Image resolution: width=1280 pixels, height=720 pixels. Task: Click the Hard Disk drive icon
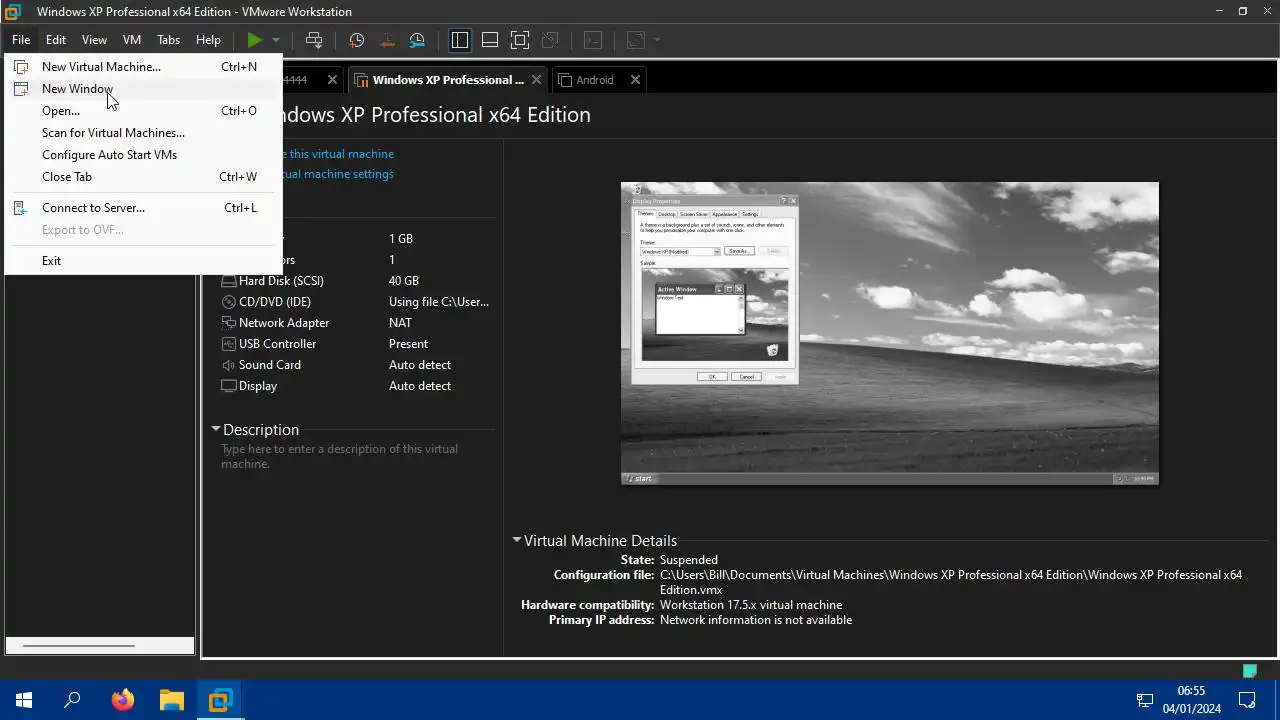pos(228,281)
